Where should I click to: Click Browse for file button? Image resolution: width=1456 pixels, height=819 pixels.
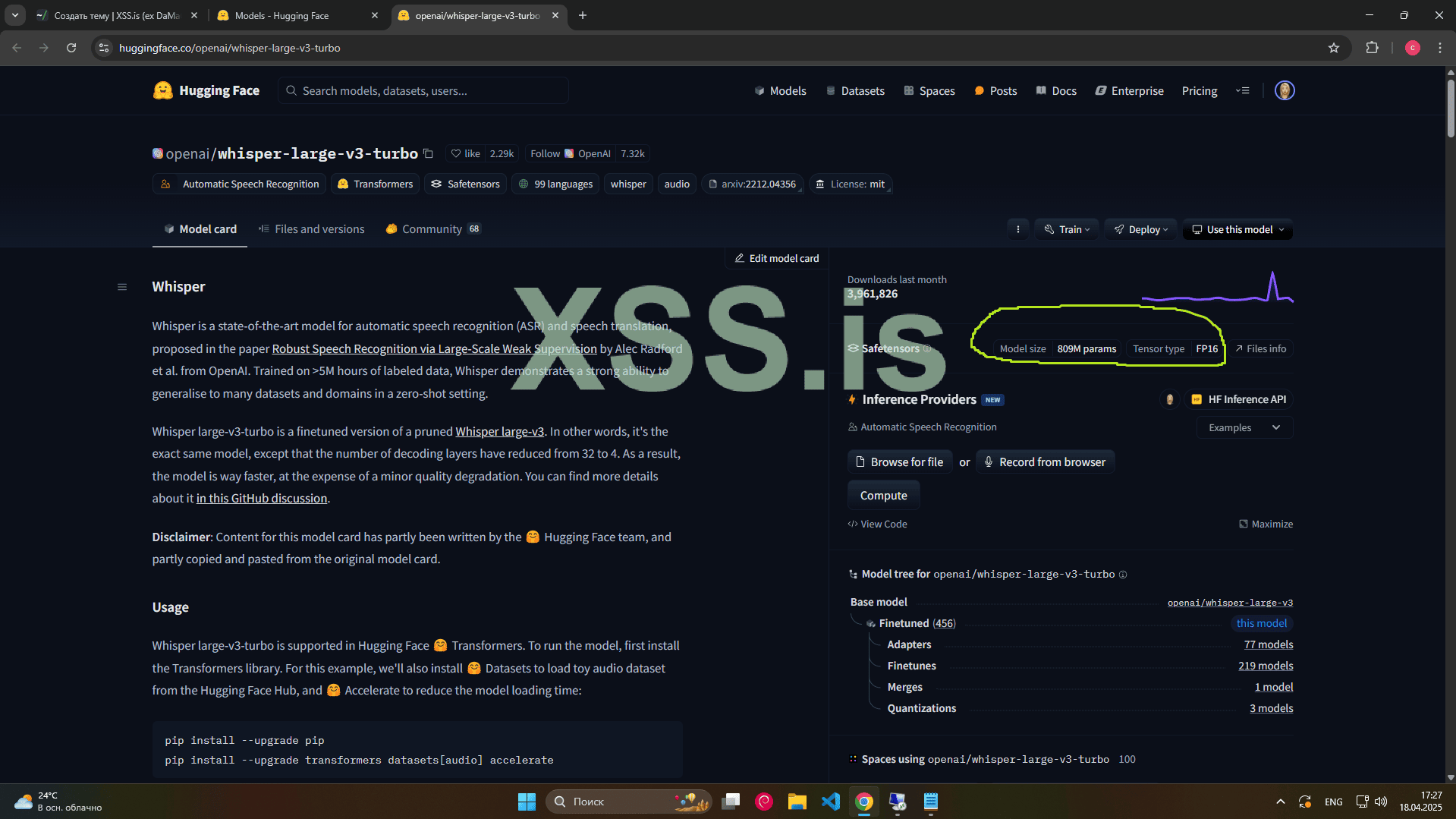(x=900, y=461)
